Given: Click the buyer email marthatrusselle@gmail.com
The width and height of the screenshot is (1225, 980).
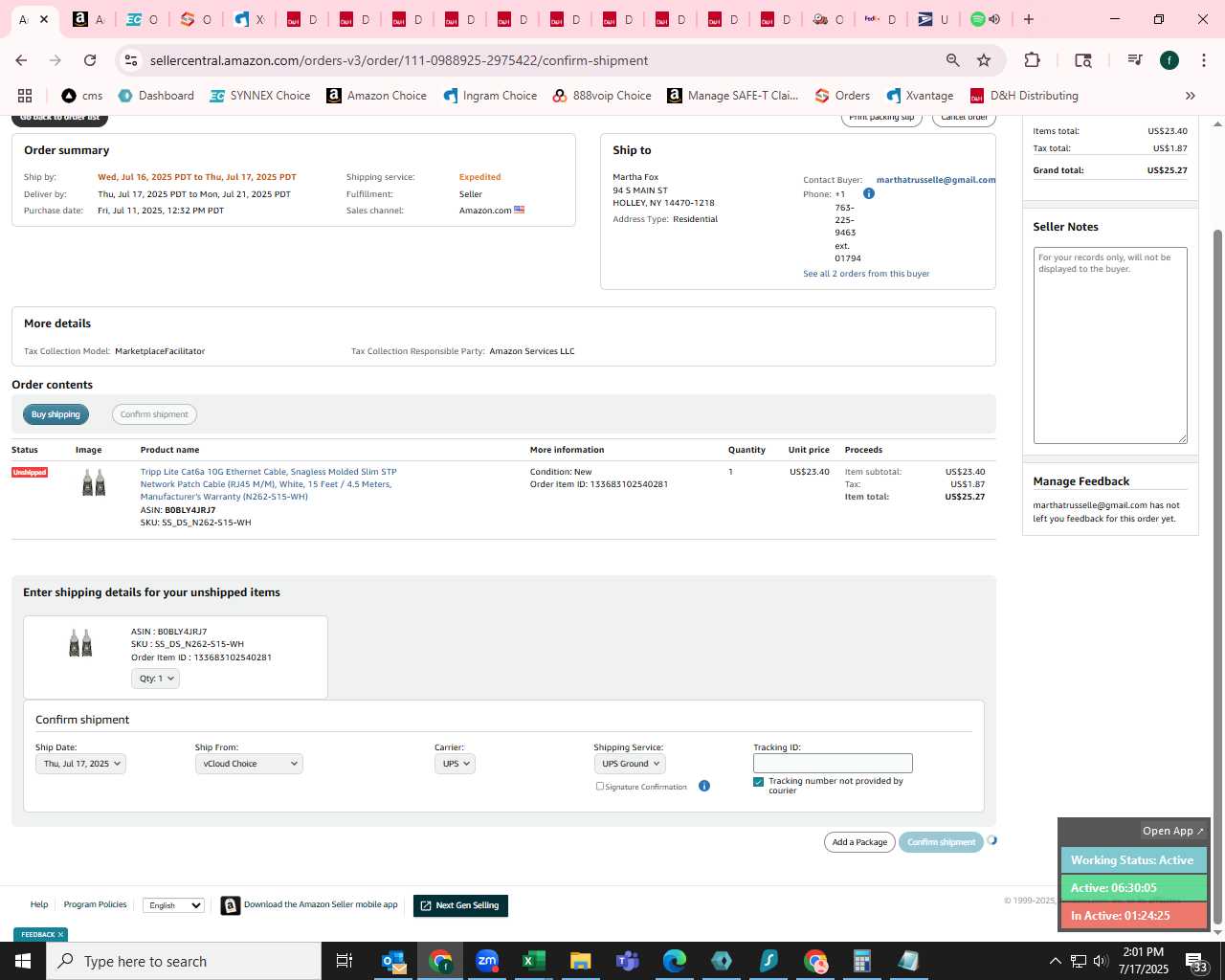Looking at the screenshot, I should pos(936,180).
